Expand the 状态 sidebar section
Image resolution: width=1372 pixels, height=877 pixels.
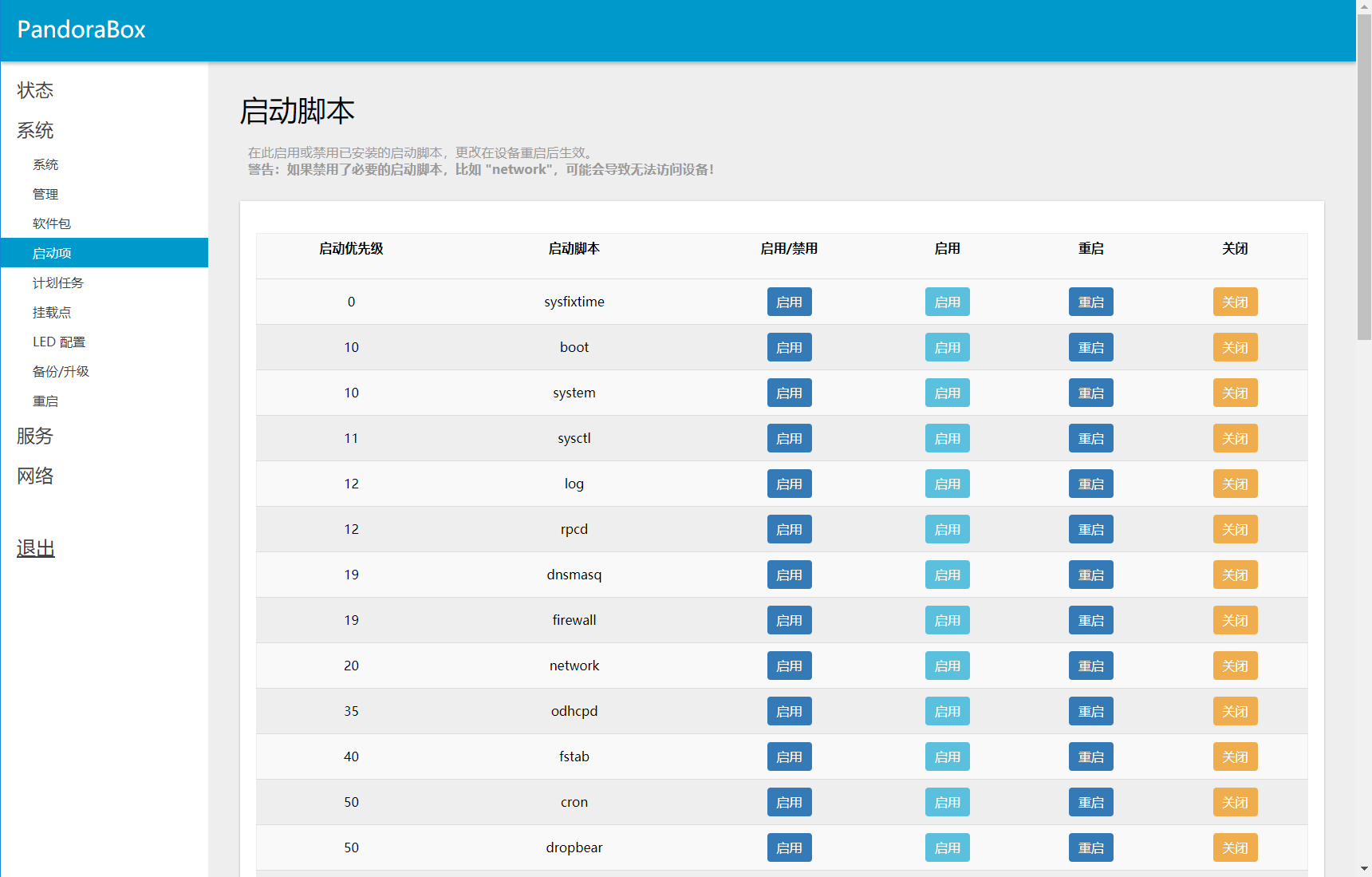(x=35, y=90)
